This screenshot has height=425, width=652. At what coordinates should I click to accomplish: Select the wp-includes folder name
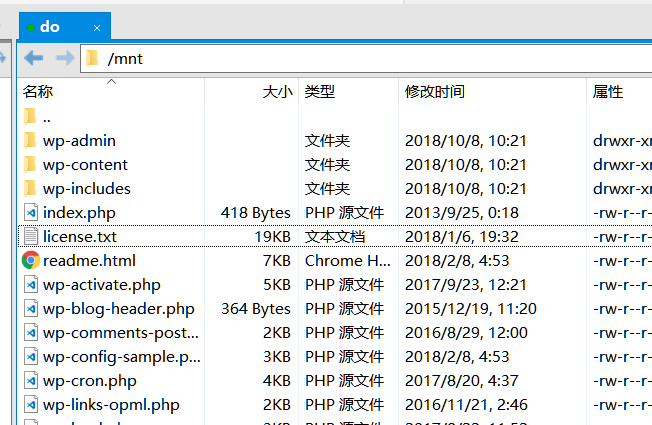click(x=87, y=189)
